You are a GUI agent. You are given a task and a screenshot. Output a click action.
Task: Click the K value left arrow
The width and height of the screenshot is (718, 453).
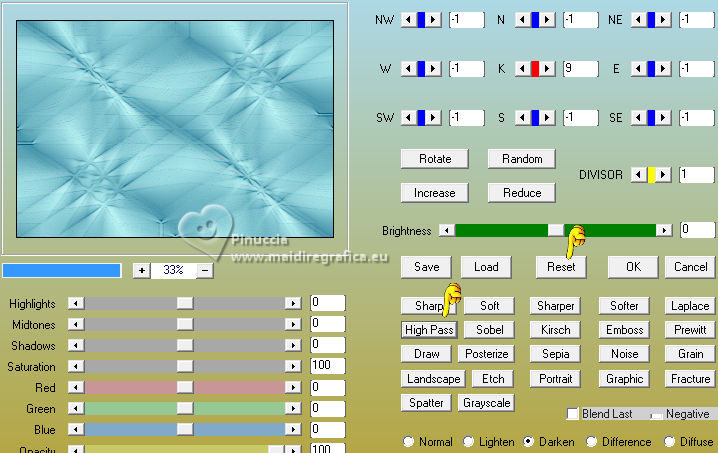(x=522, y=69)
